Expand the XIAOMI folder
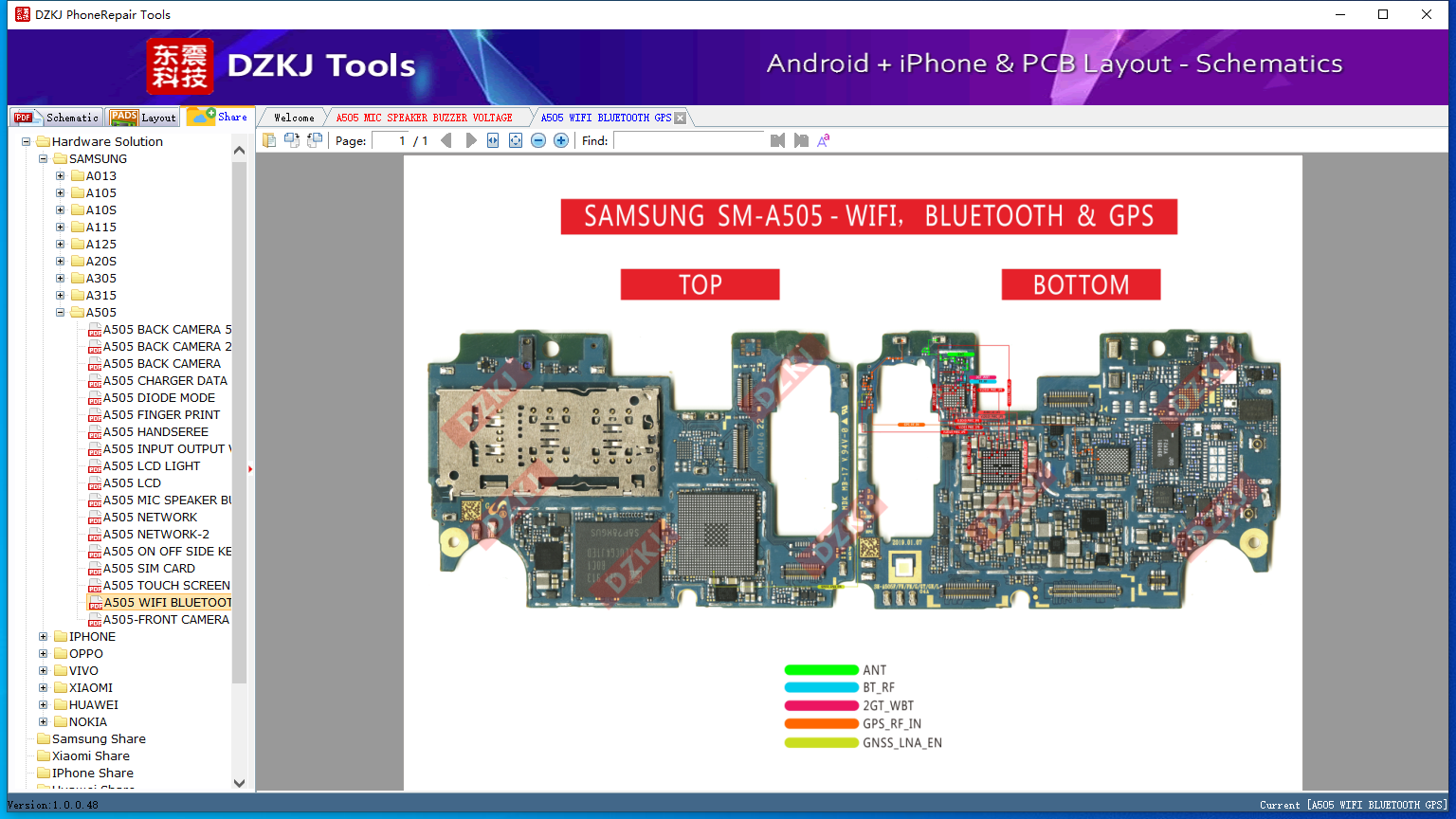This screenshot has height=819, width=1456. point(44,688)
